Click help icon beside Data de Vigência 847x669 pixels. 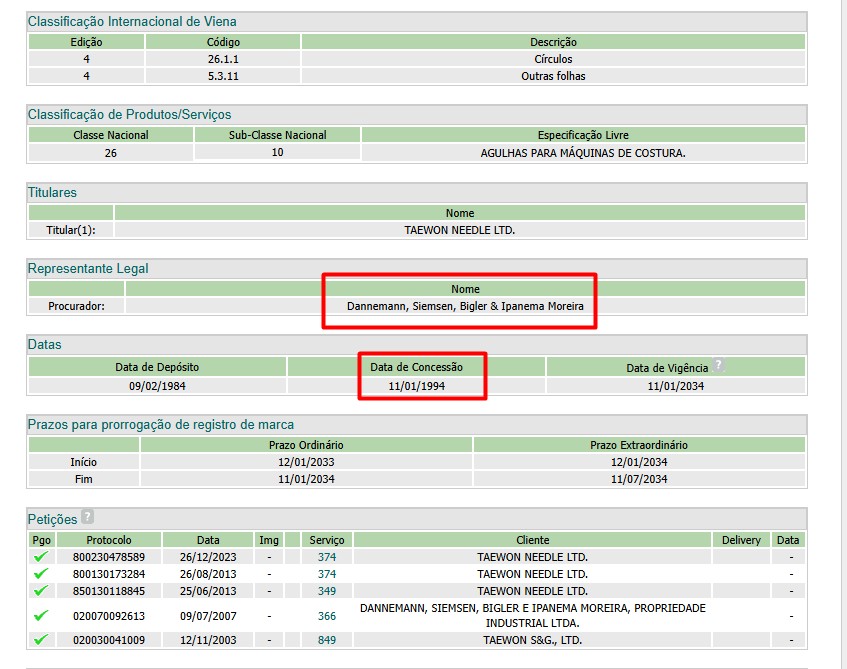718,366
